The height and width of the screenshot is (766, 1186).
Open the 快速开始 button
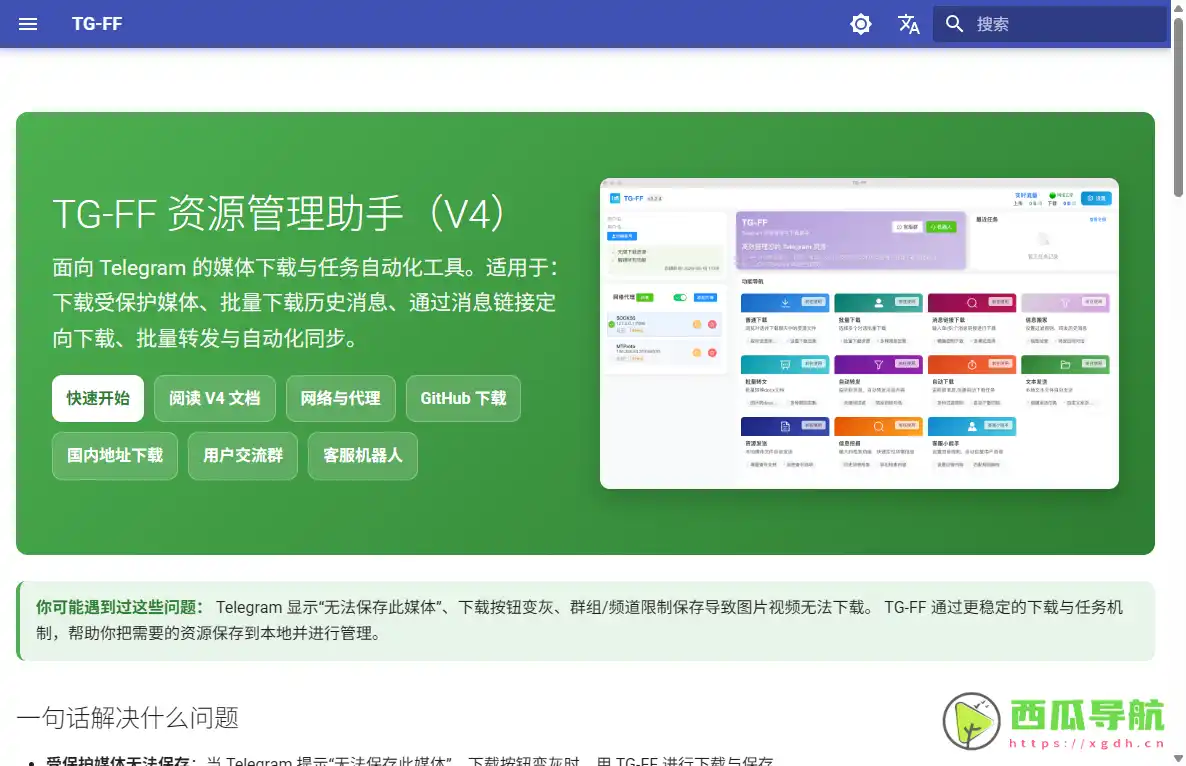pyautogui.click(x=98, y=399)
